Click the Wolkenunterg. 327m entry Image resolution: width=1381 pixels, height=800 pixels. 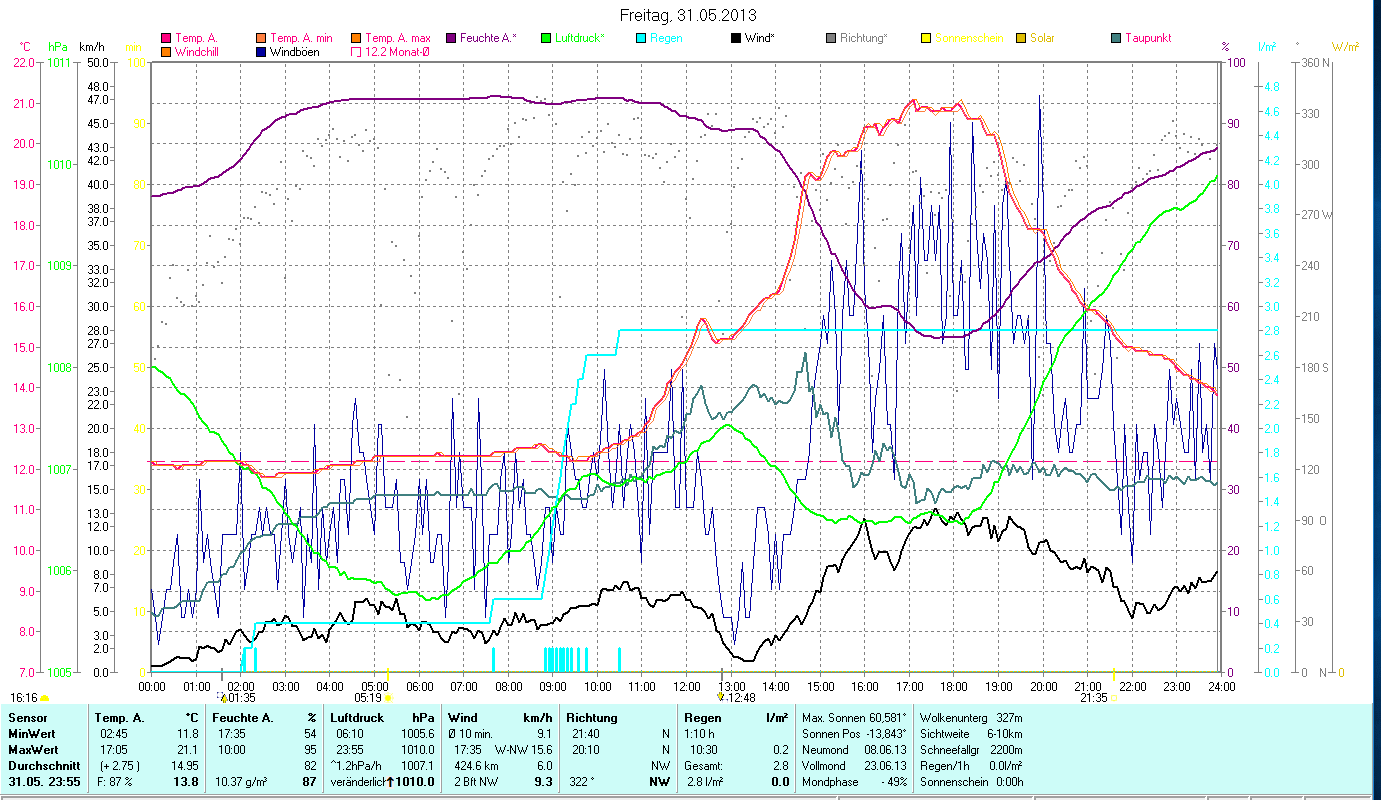click(x=970, y=718)
